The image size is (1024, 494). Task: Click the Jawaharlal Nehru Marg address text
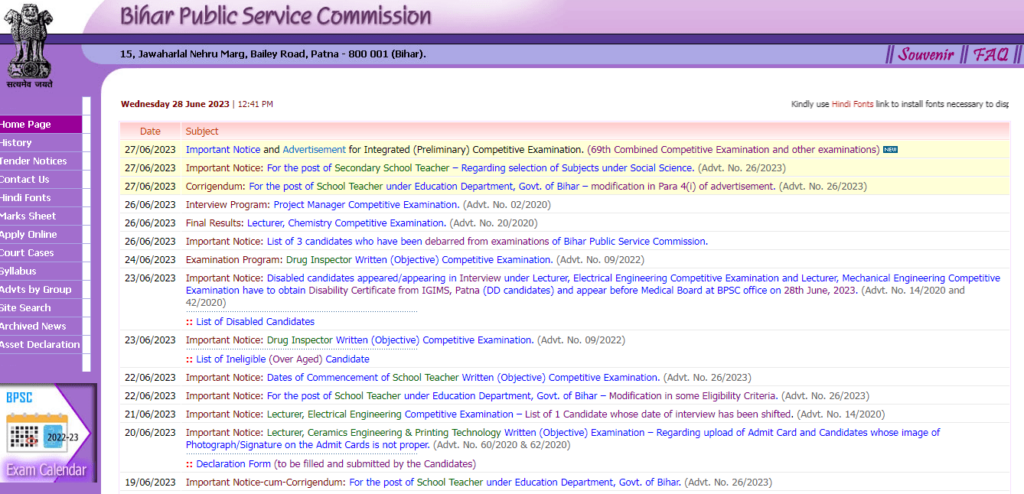coord(272,54)
